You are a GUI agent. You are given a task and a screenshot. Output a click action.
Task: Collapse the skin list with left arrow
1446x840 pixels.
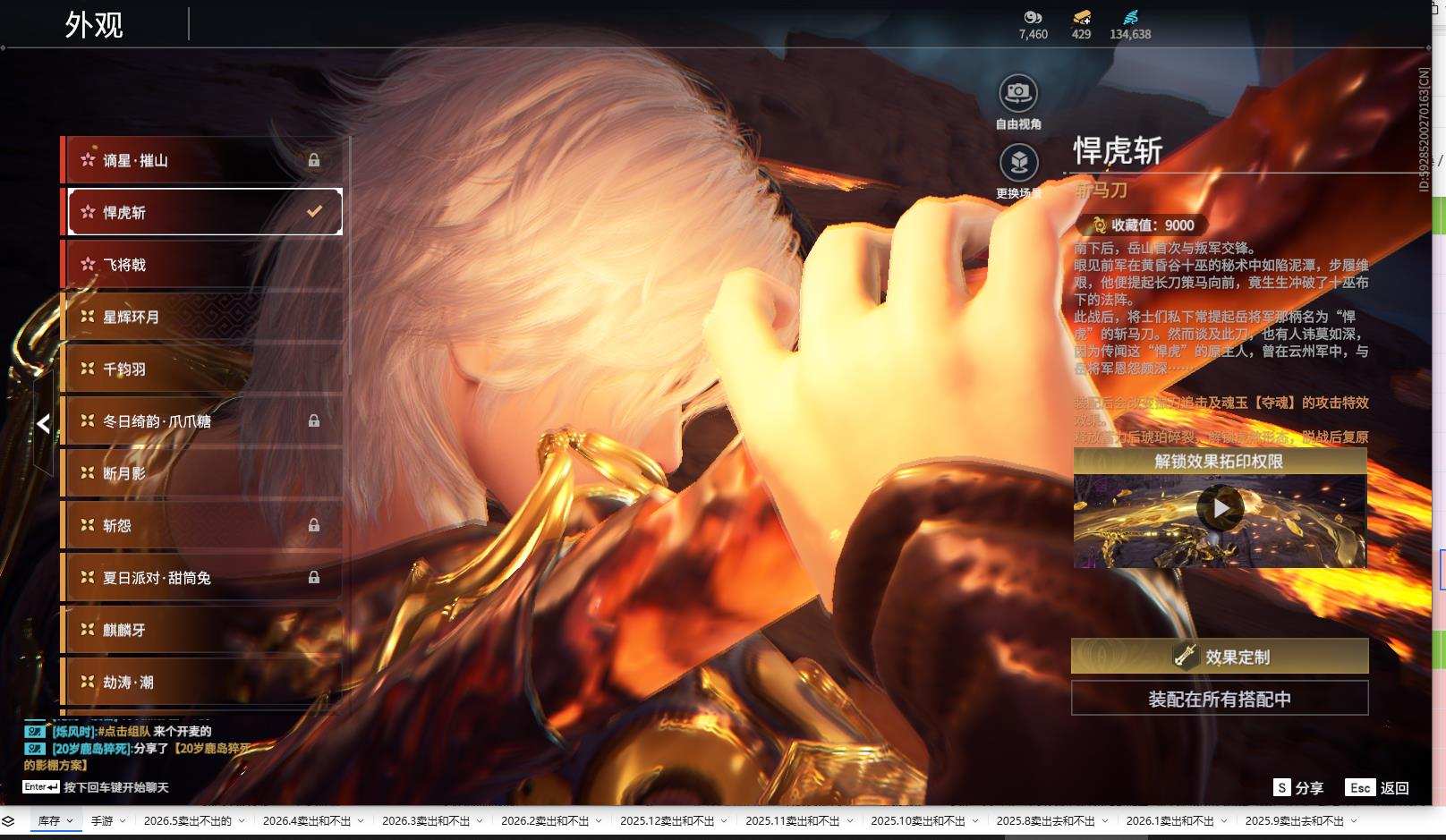43,424
